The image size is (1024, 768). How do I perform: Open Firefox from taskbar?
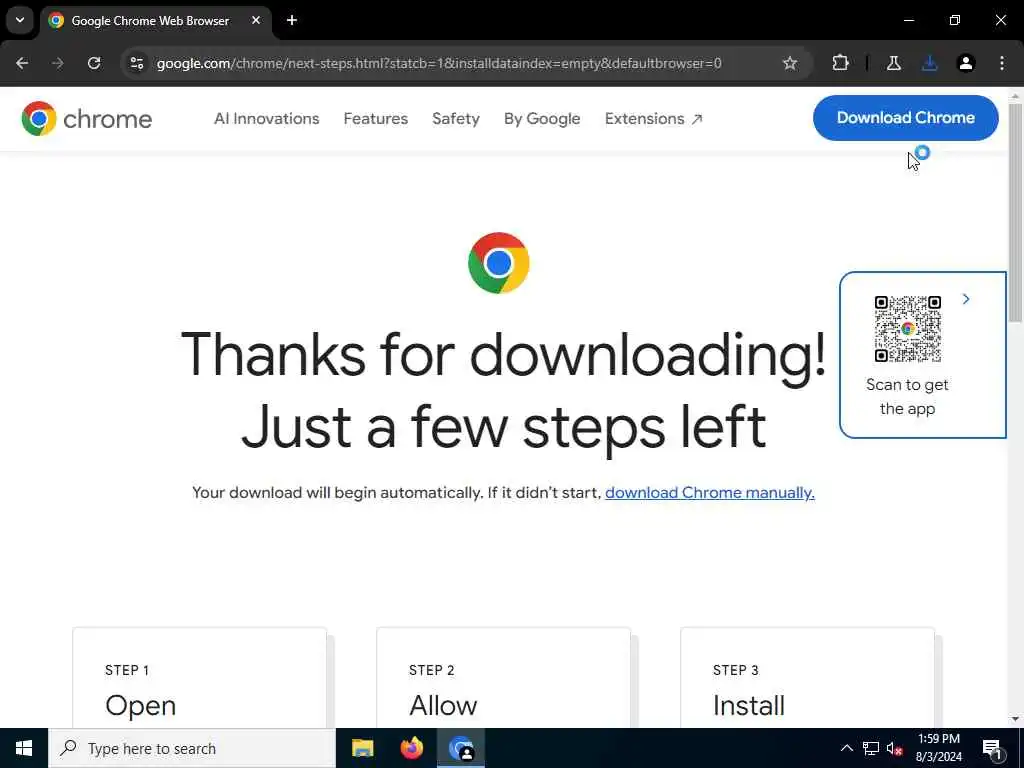pos(411,748)
